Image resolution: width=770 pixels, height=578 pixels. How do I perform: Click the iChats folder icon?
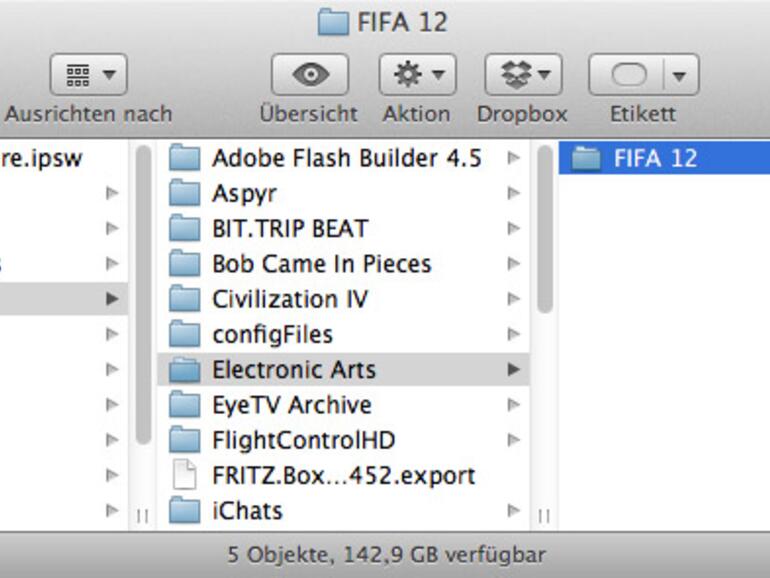pos(185,511)
